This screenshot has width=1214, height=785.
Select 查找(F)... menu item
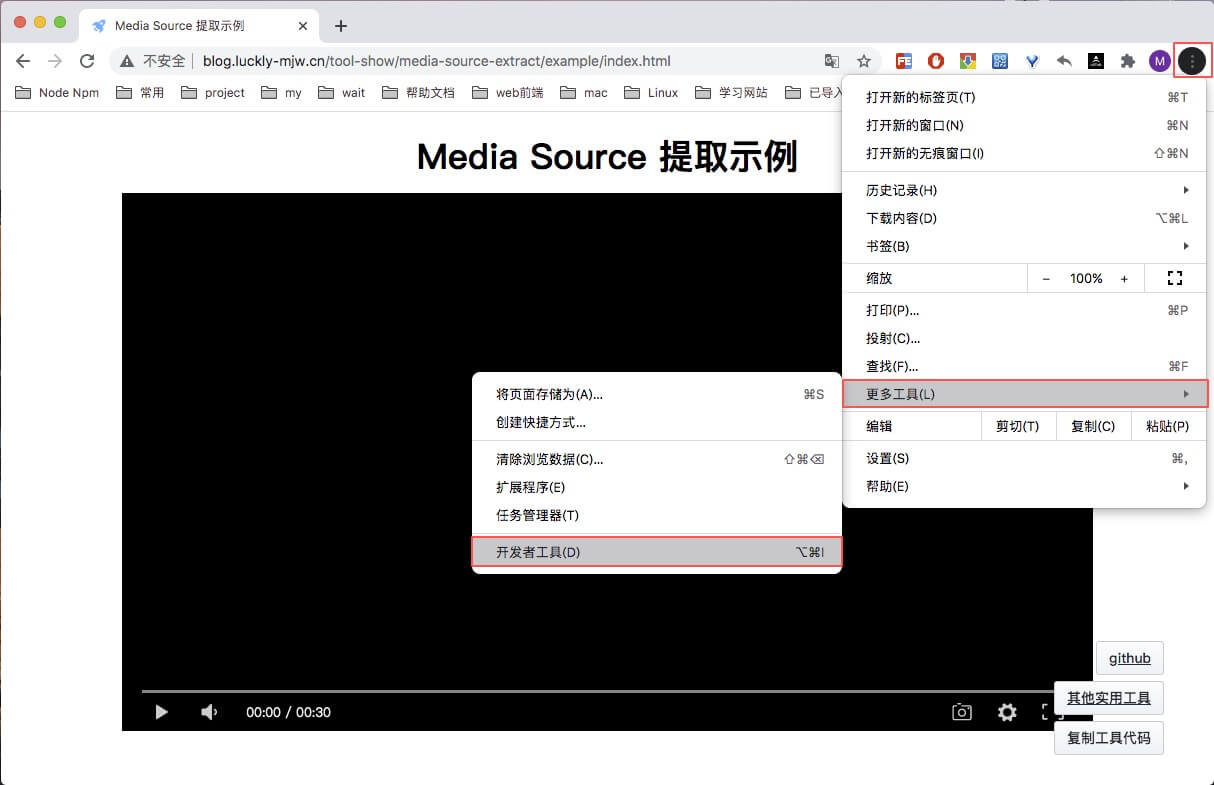pos(1024,366)
